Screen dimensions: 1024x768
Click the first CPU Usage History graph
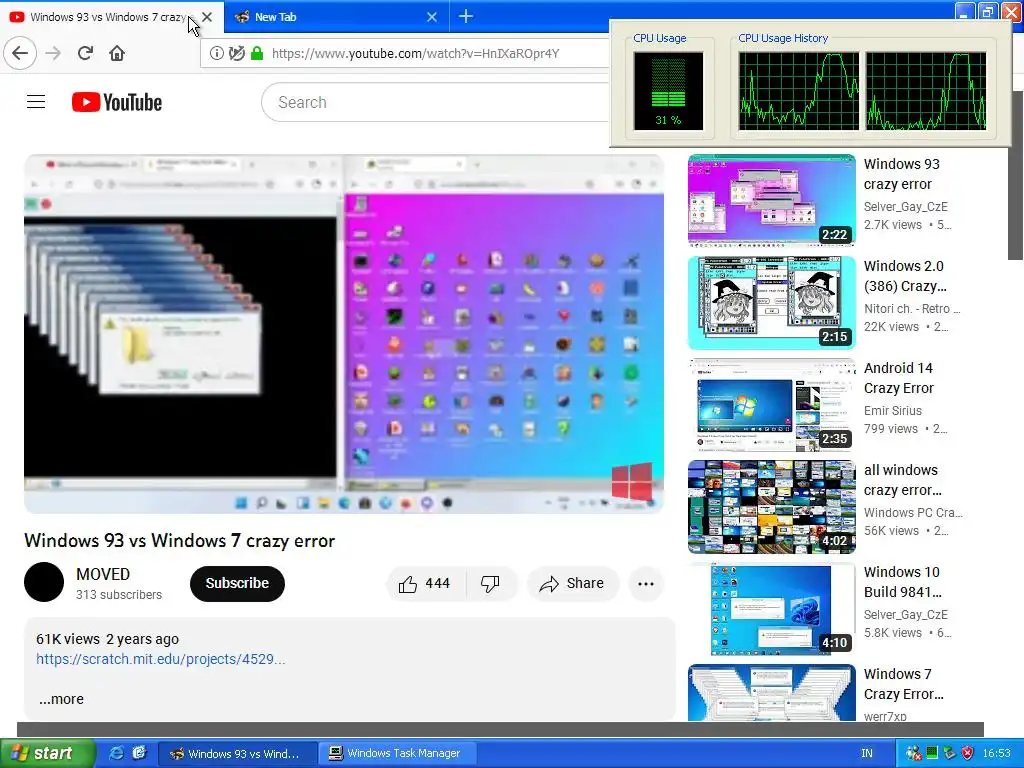[x=799, y=91]
